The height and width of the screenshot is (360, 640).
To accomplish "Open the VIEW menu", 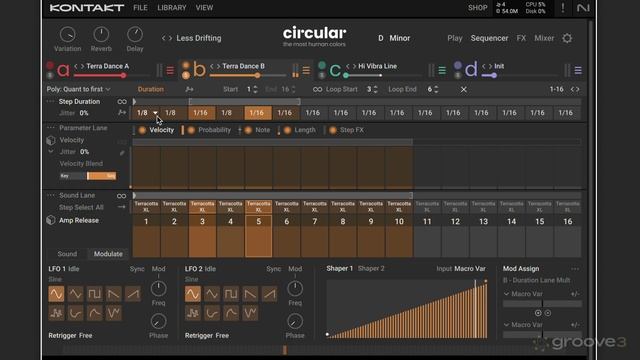I will click(204, 8).
